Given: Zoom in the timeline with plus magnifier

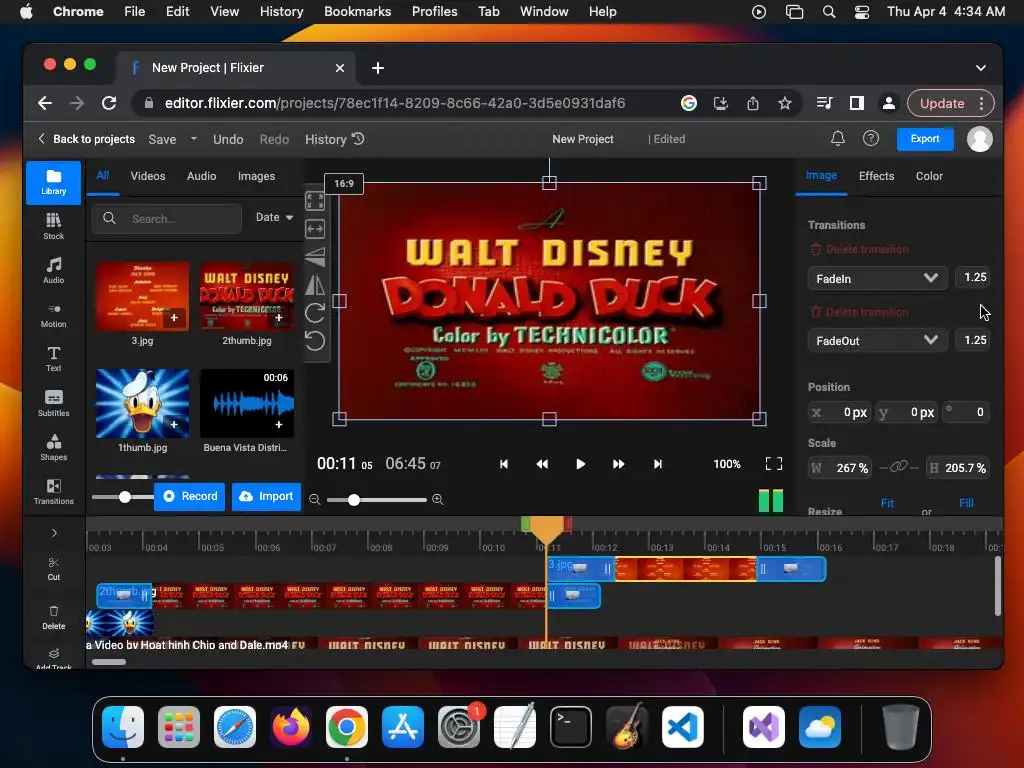Looking at the screenshot, I should pos(438,500).
